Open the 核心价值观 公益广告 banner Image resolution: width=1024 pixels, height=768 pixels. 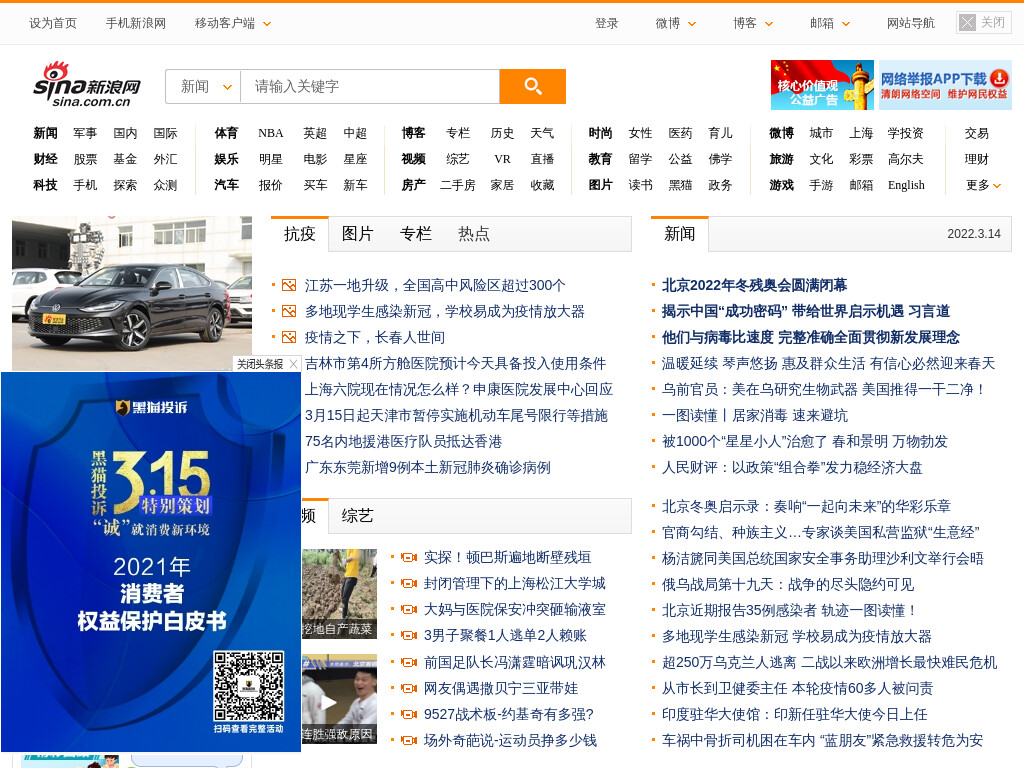click(x=822, y=85)
